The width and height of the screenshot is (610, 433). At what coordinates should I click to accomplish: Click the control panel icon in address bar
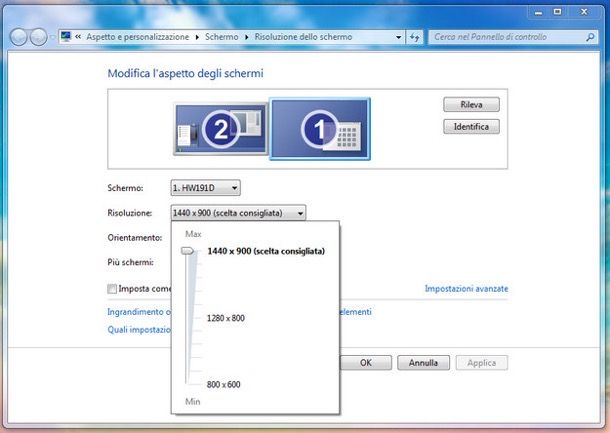point(66,36)
